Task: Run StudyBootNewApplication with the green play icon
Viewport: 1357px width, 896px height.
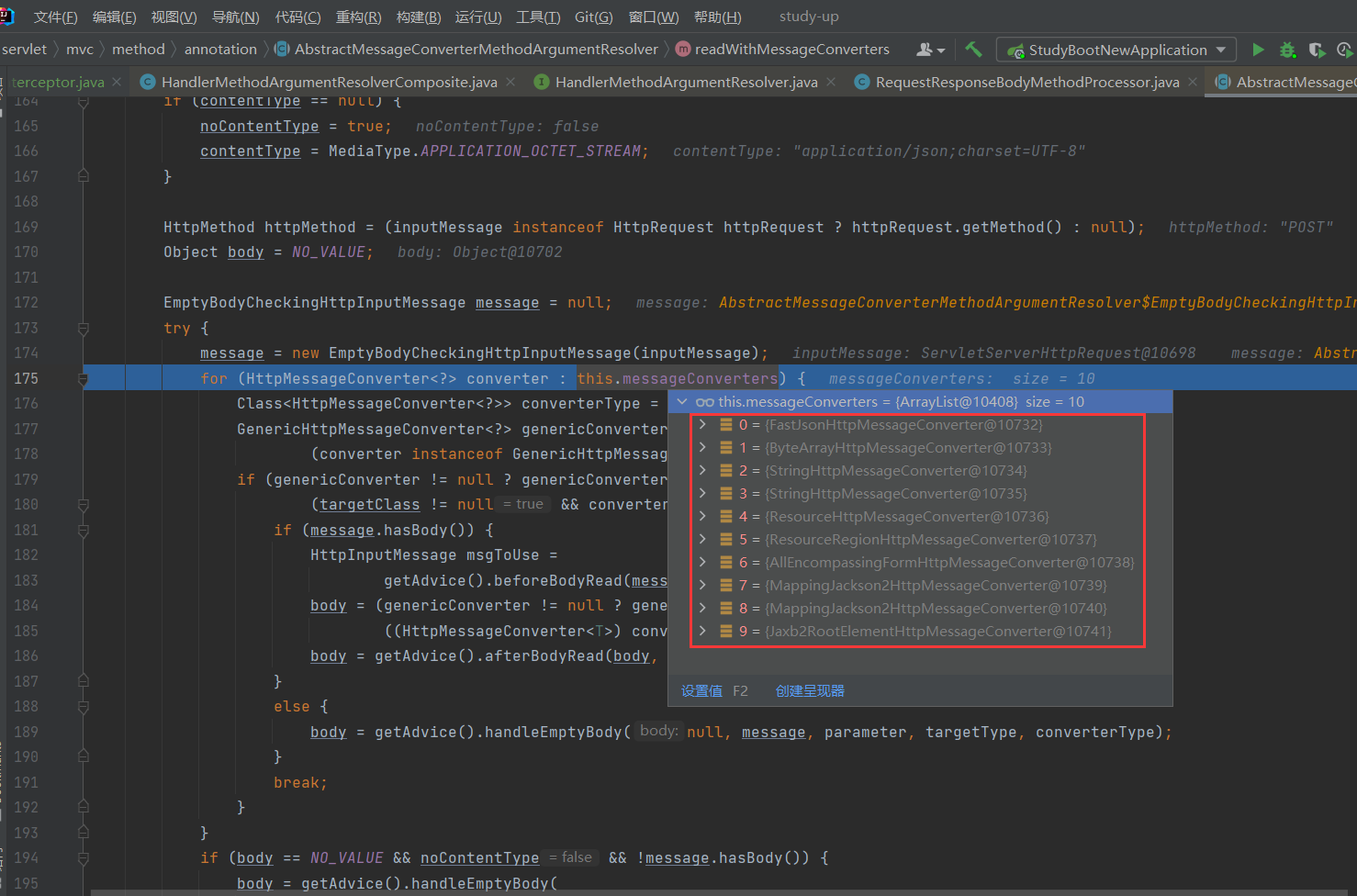Action: tap(1259, 50)
